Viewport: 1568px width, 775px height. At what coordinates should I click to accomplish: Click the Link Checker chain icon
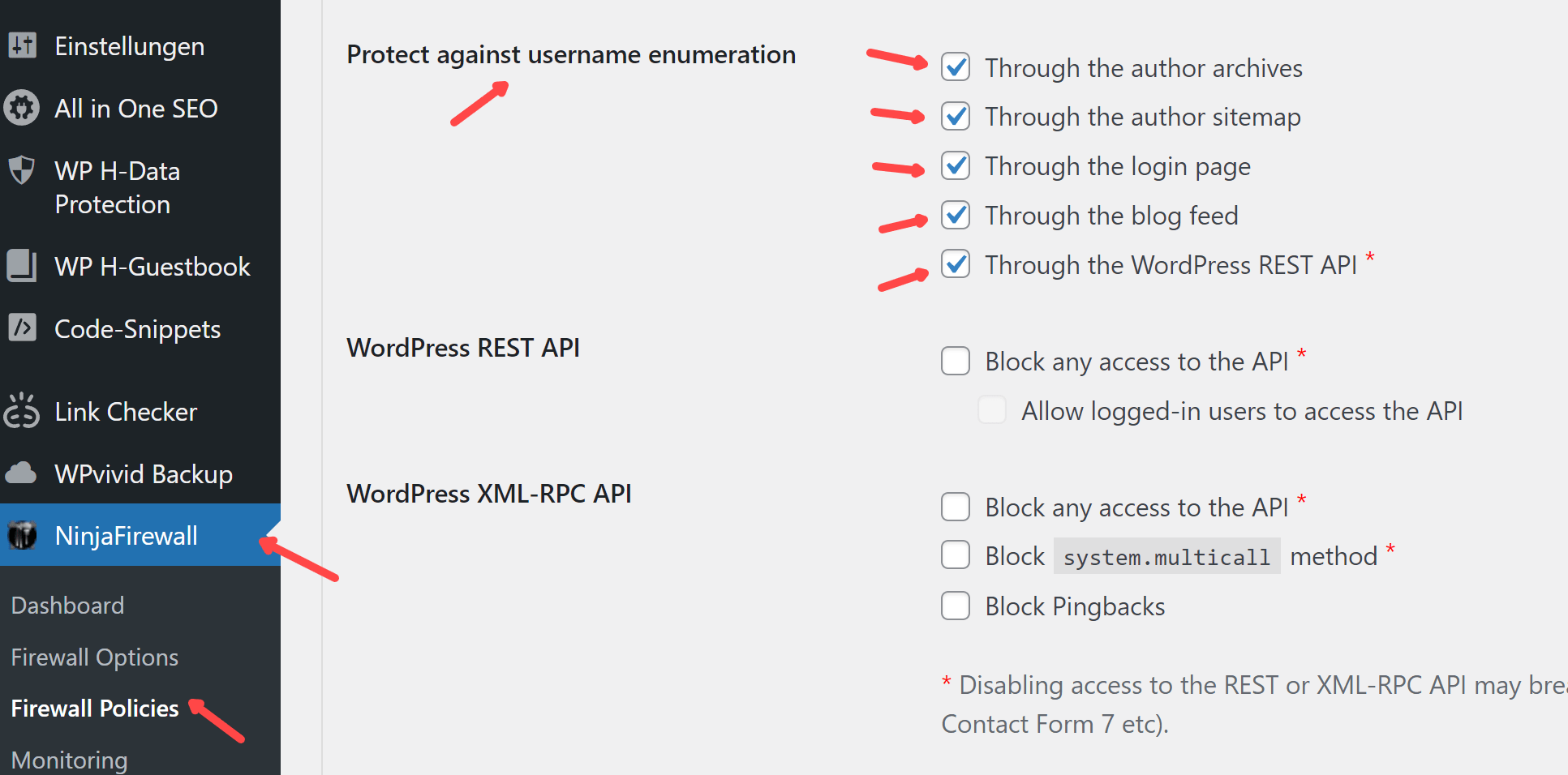point(22,411)
